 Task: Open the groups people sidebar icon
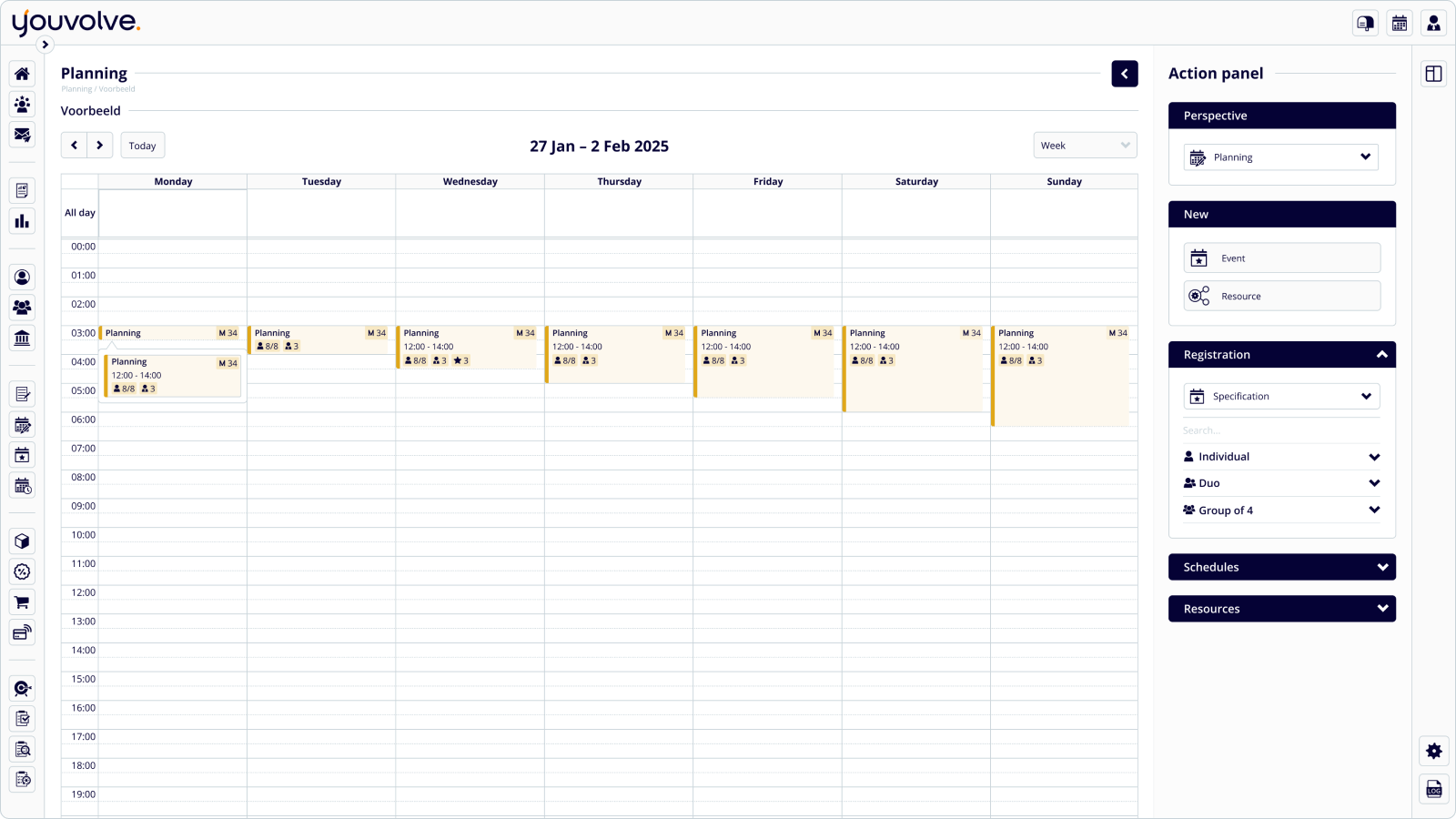point(22,308)
